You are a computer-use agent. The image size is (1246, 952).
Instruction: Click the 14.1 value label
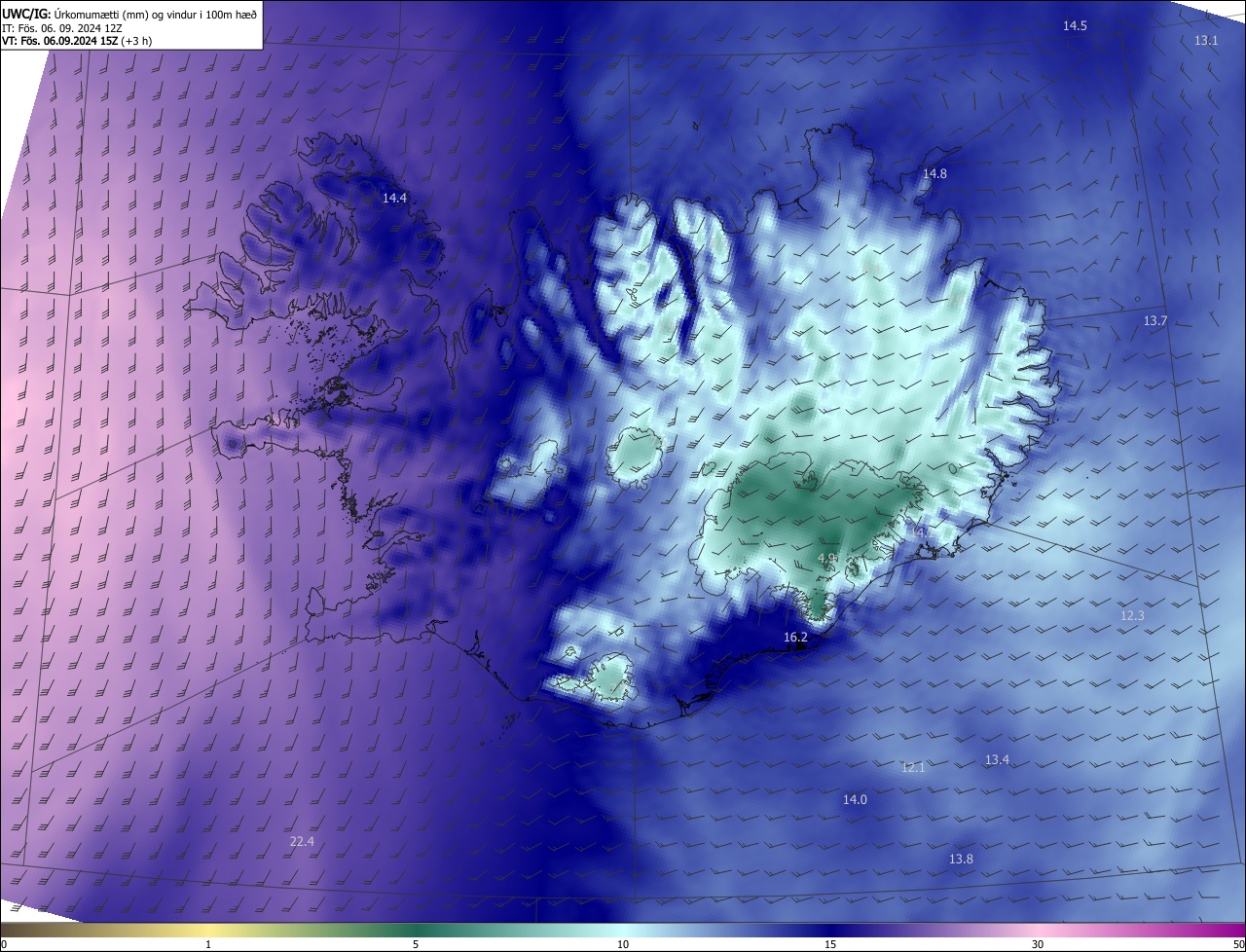point(921,532)
